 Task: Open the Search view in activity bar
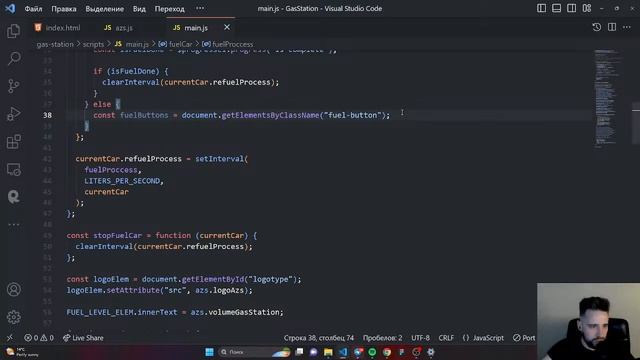tap(13, 58)
